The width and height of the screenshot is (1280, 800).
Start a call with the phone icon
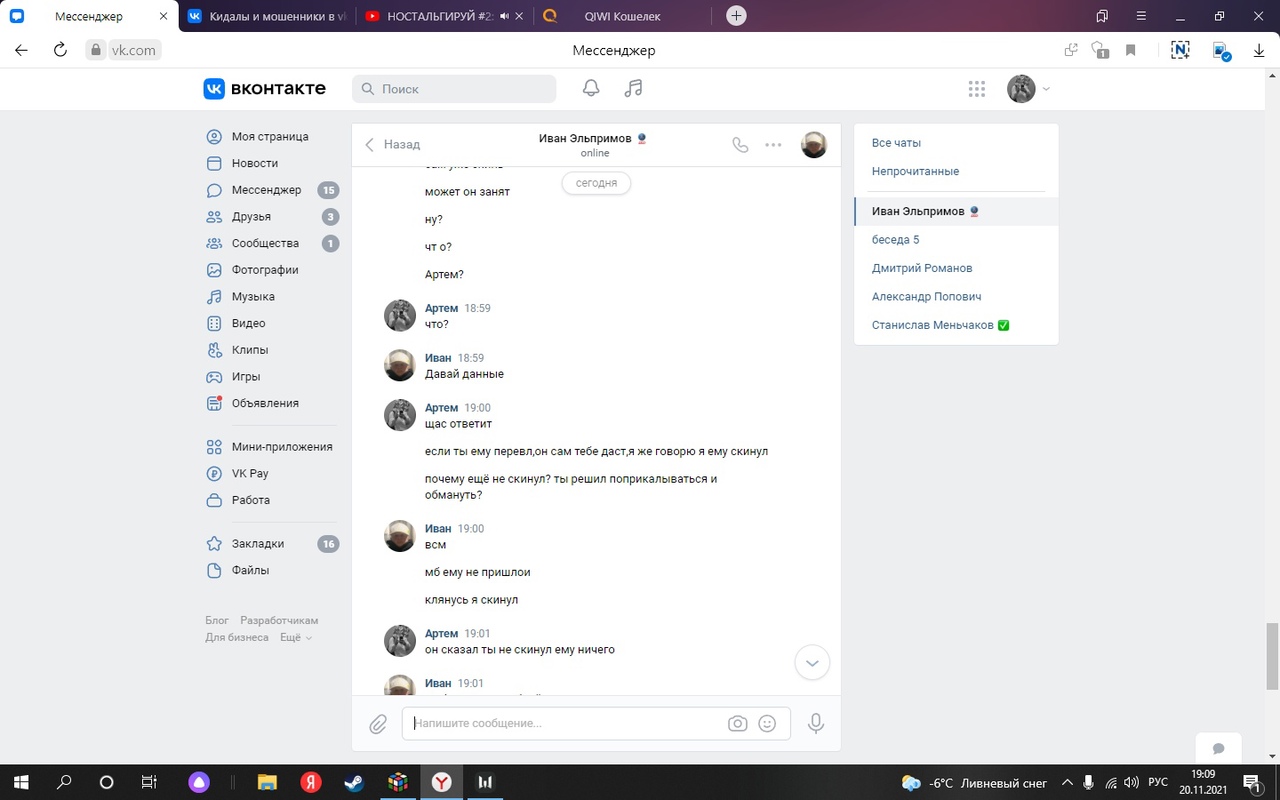pyautogui.click(x=740, y=144)
